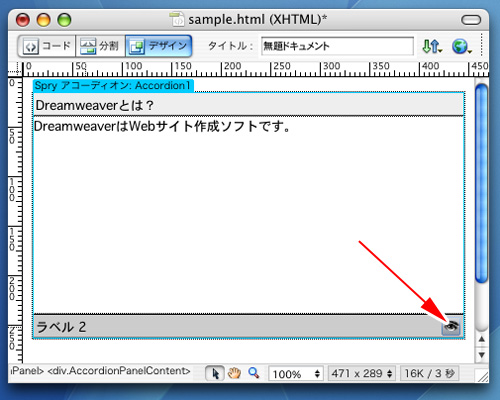Select the div.AccordionPanelContent tag selector
The width and height of the screenshot is (500, 400).
119,371
